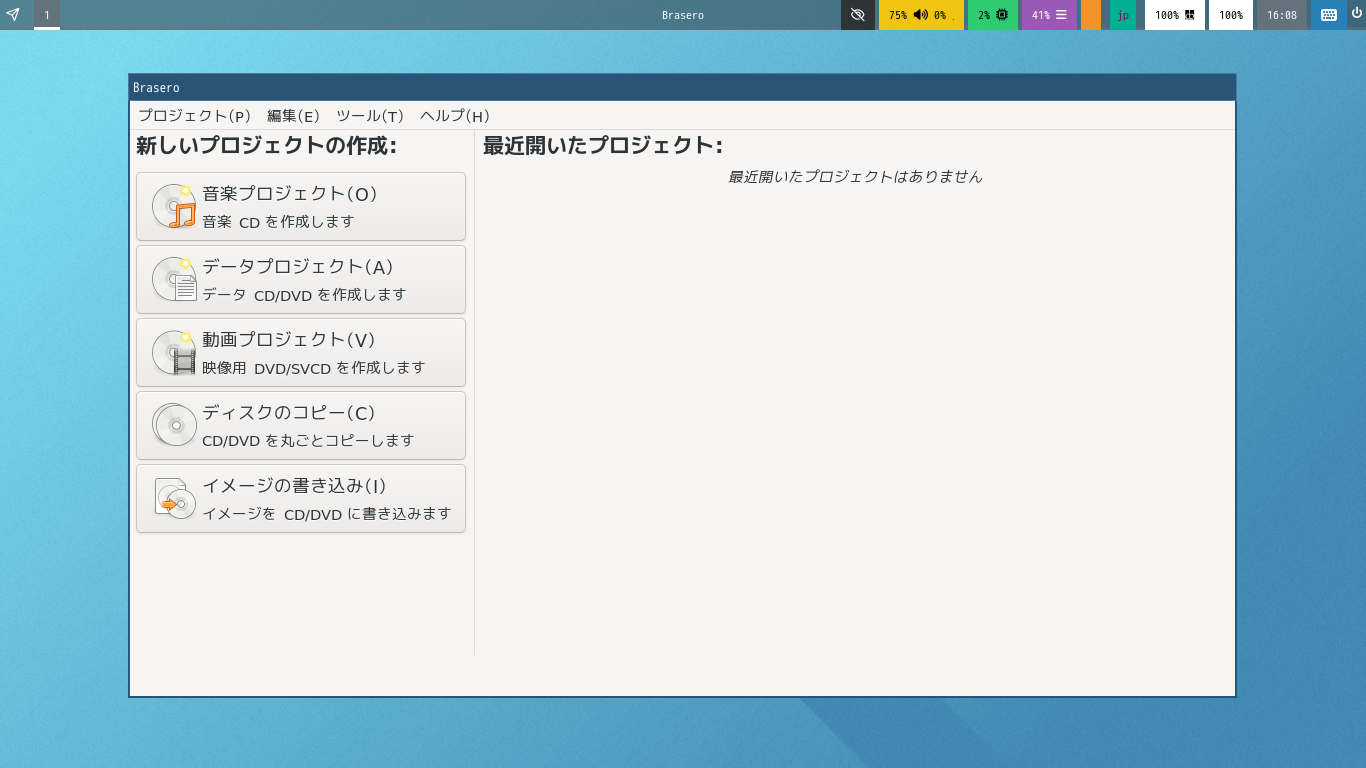Click the volume speaker icon in top bar

[921, 15]
